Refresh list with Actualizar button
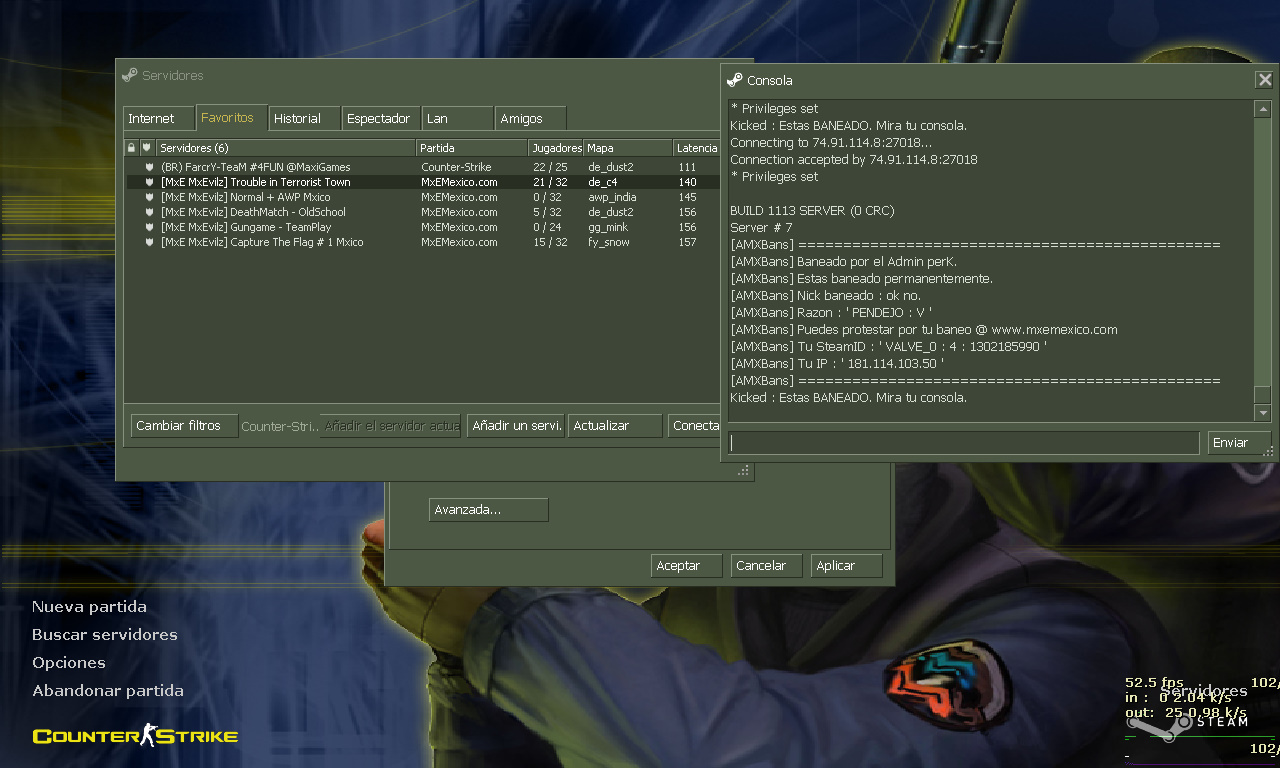 pos(615,425)
